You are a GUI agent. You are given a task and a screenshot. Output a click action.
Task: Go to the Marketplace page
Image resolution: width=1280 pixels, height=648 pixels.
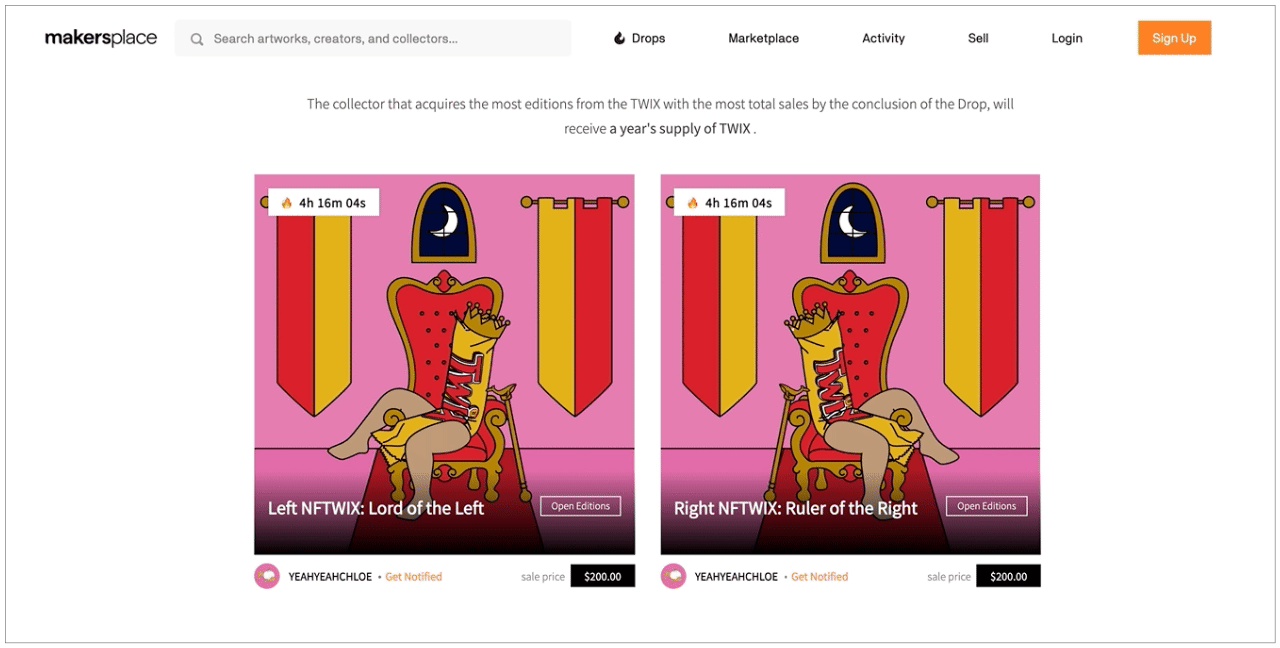pyautogui.click(x=763, y=38)
